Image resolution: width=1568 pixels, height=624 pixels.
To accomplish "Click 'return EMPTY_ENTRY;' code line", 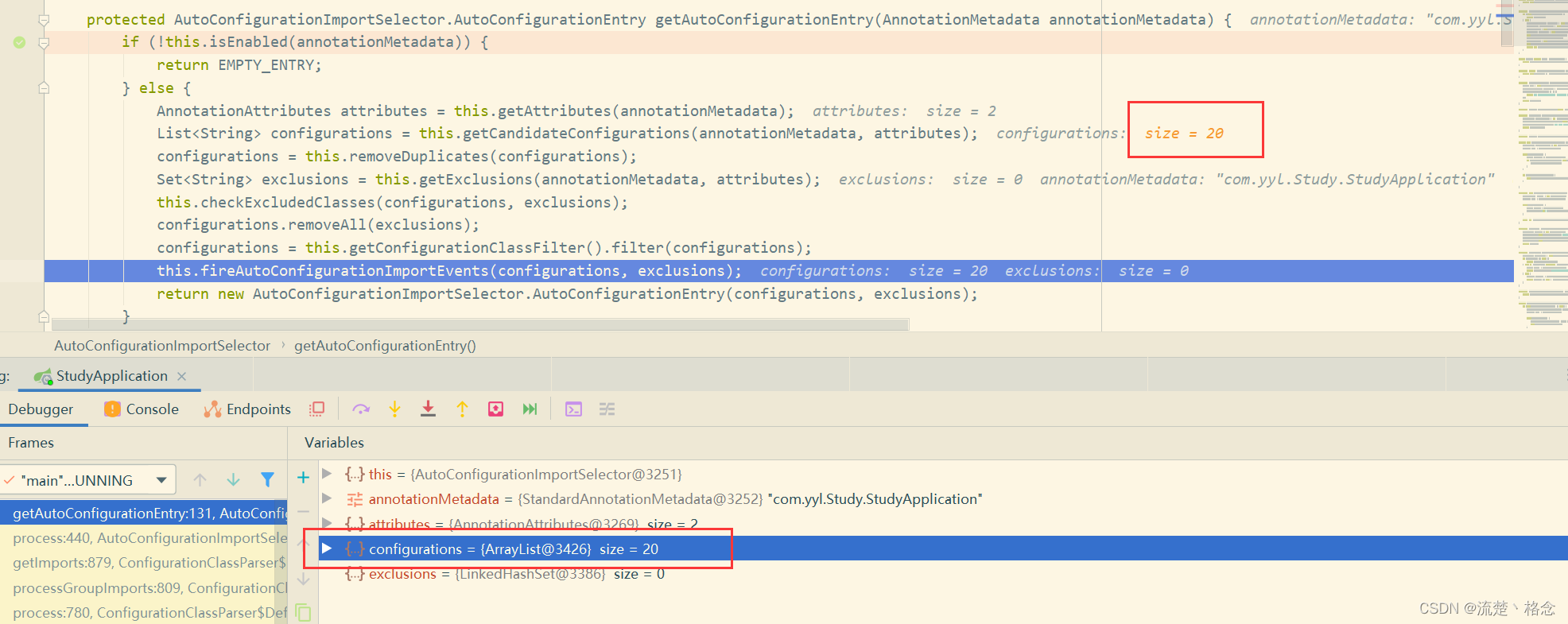I will 239,65.
